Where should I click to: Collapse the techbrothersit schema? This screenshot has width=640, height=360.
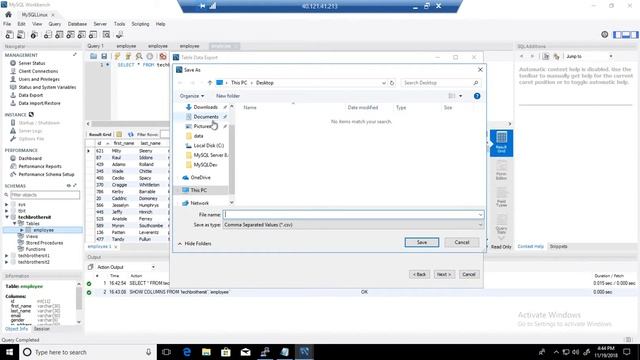point(7,217)
